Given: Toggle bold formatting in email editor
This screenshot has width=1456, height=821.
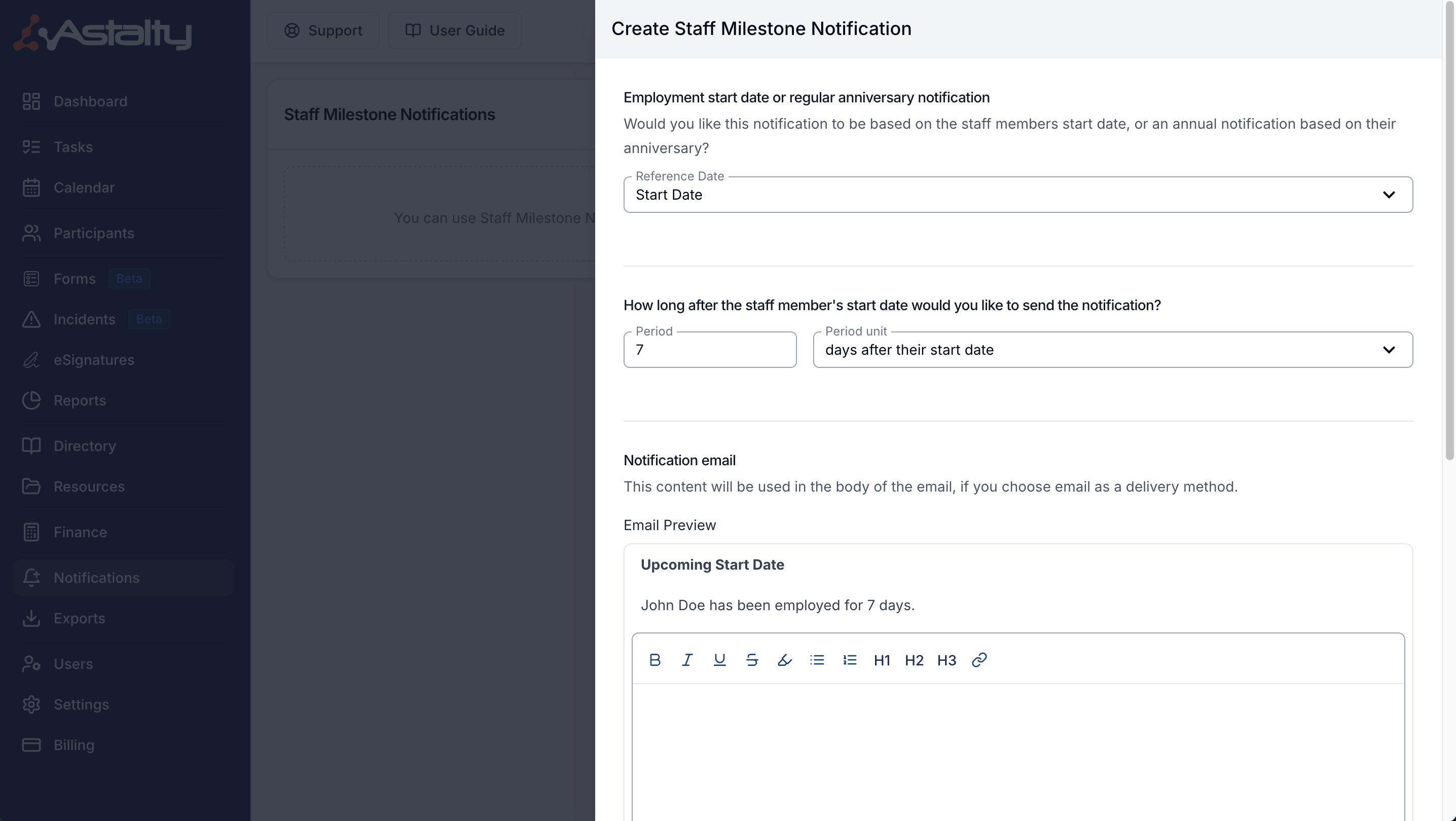Looking at the screenshot, I should [654, 660].
